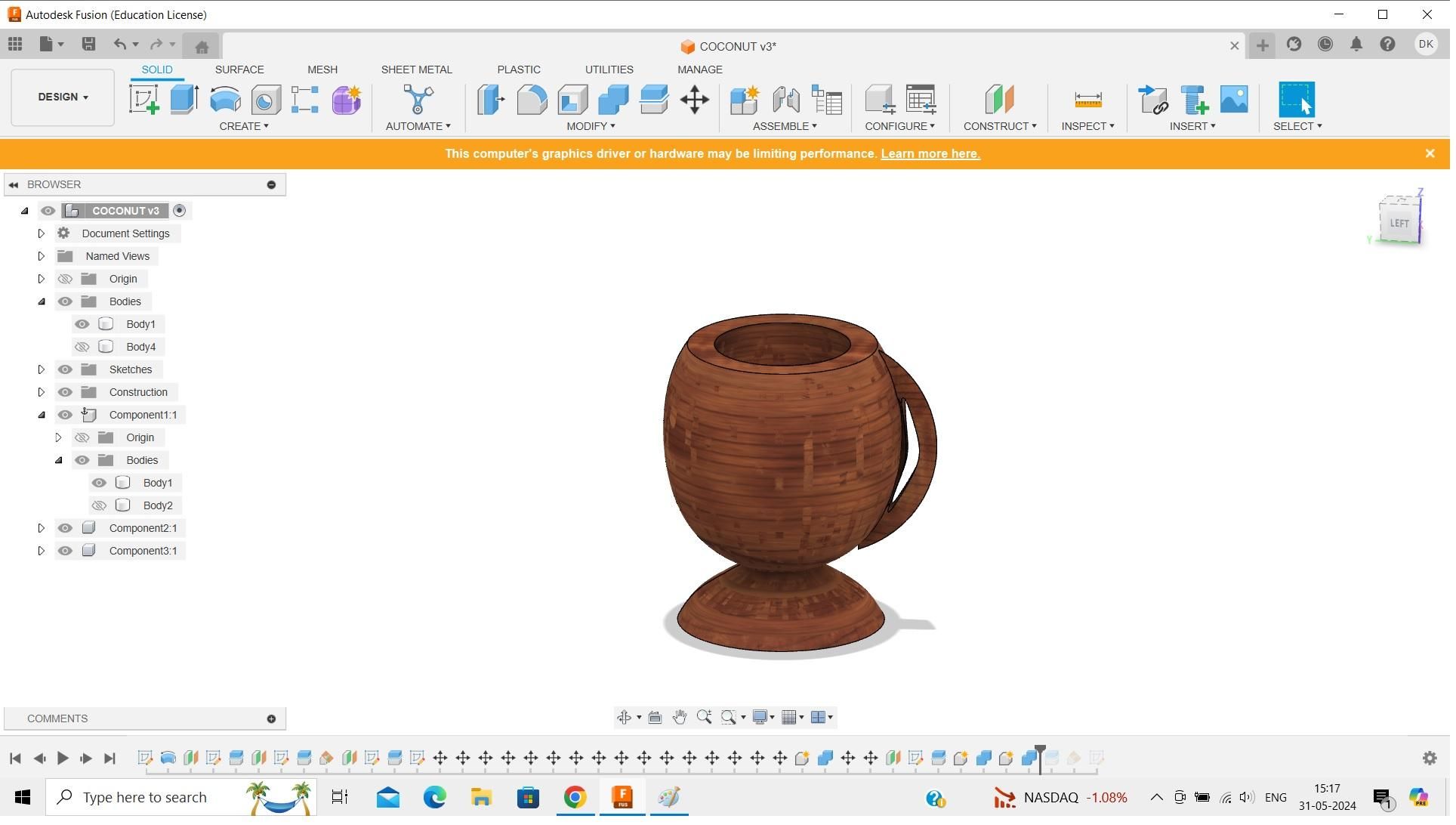Click the Construct Offset Plane icon
This screenshot has height=825, width=1456.
pos(999,100)
